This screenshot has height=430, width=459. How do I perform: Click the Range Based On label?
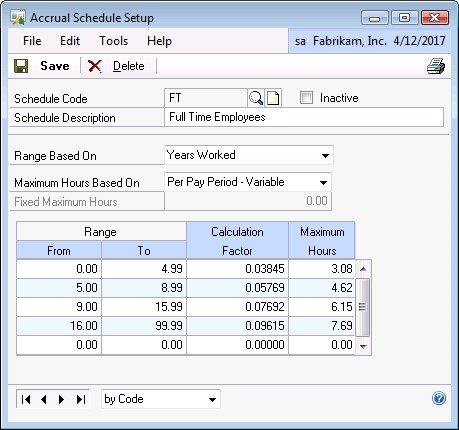[x=55, y=156]
